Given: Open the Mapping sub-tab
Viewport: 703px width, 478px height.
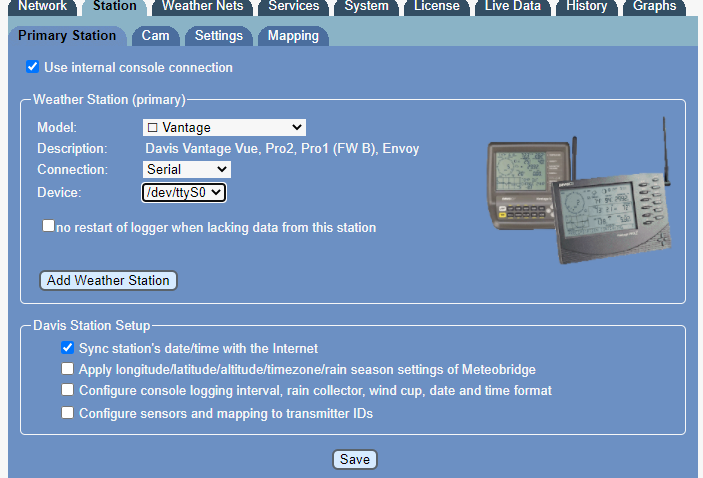Looking at the screenshot, I should 293,36.
